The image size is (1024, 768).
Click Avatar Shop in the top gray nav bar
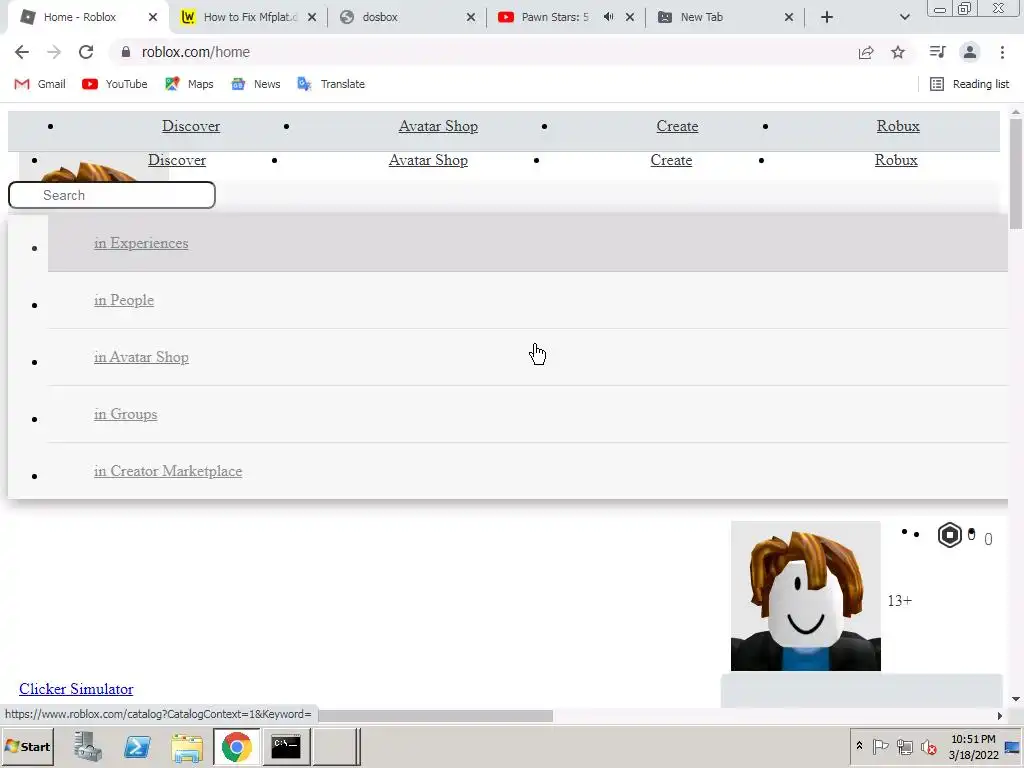[438, 126]
